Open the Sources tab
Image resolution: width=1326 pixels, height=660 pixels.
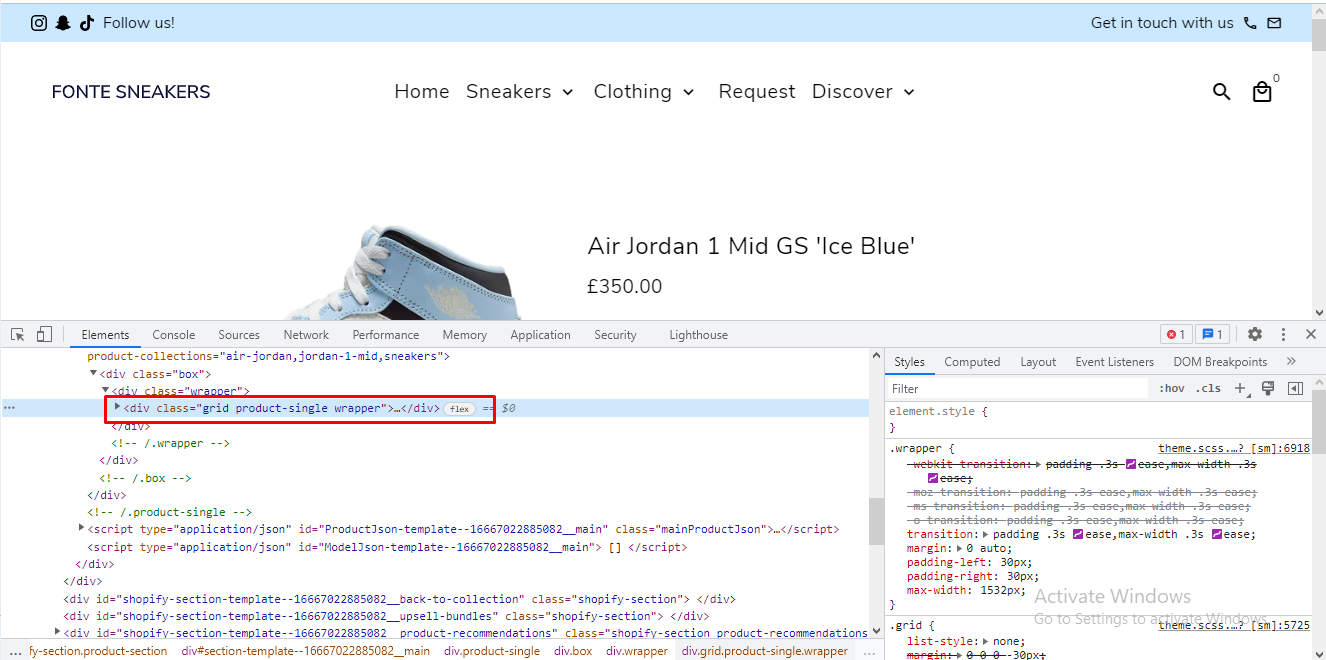point(239,335)
